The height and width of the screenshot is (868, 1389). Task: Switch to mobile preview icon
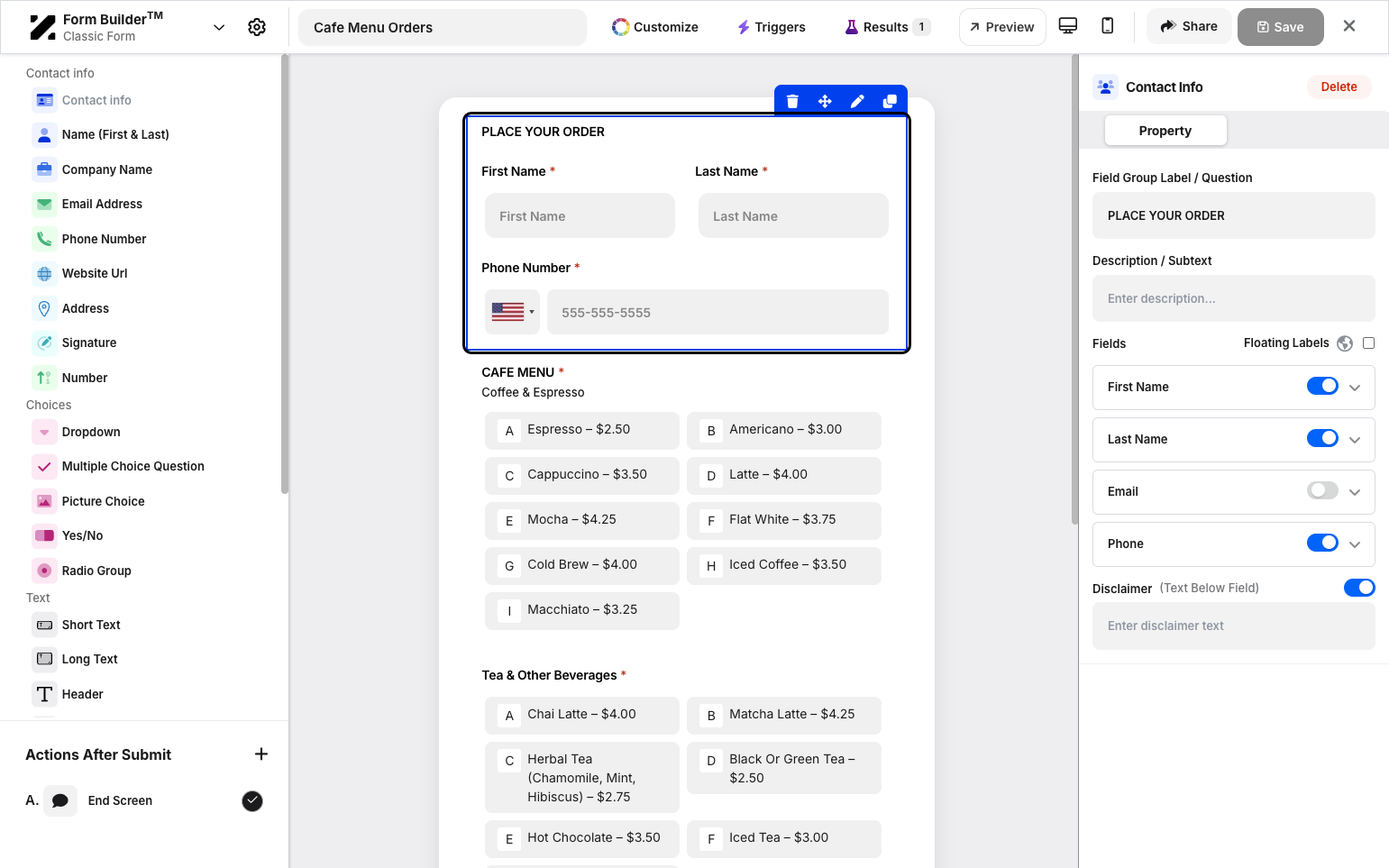coord(1108,26)
